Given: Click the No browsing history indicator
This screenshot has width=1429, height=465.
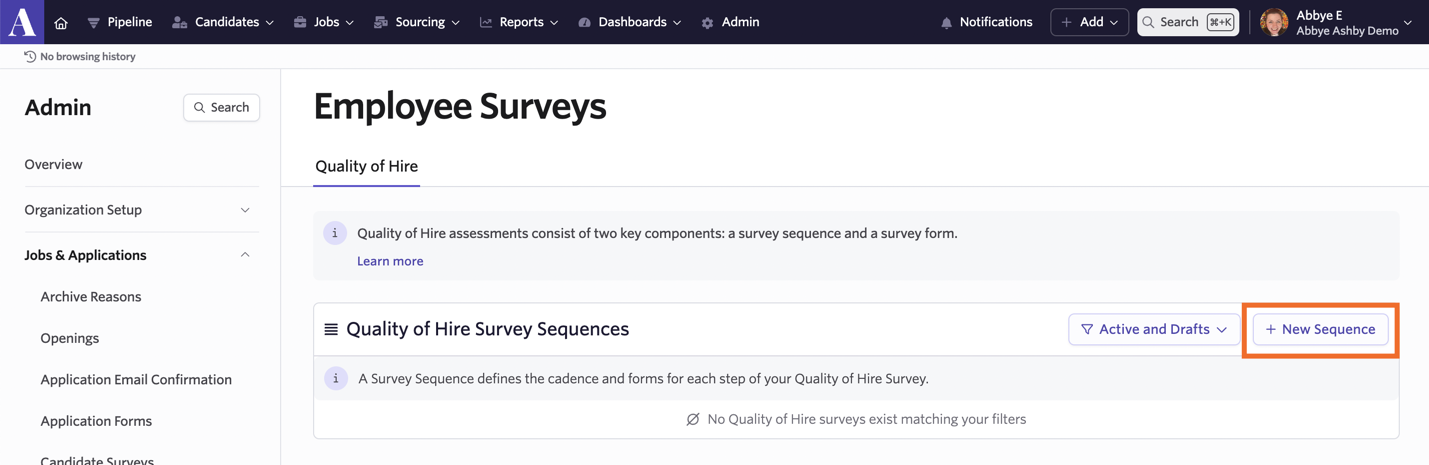Looking at the screenshot, I should pyautogui.click(x=80, y=57).
